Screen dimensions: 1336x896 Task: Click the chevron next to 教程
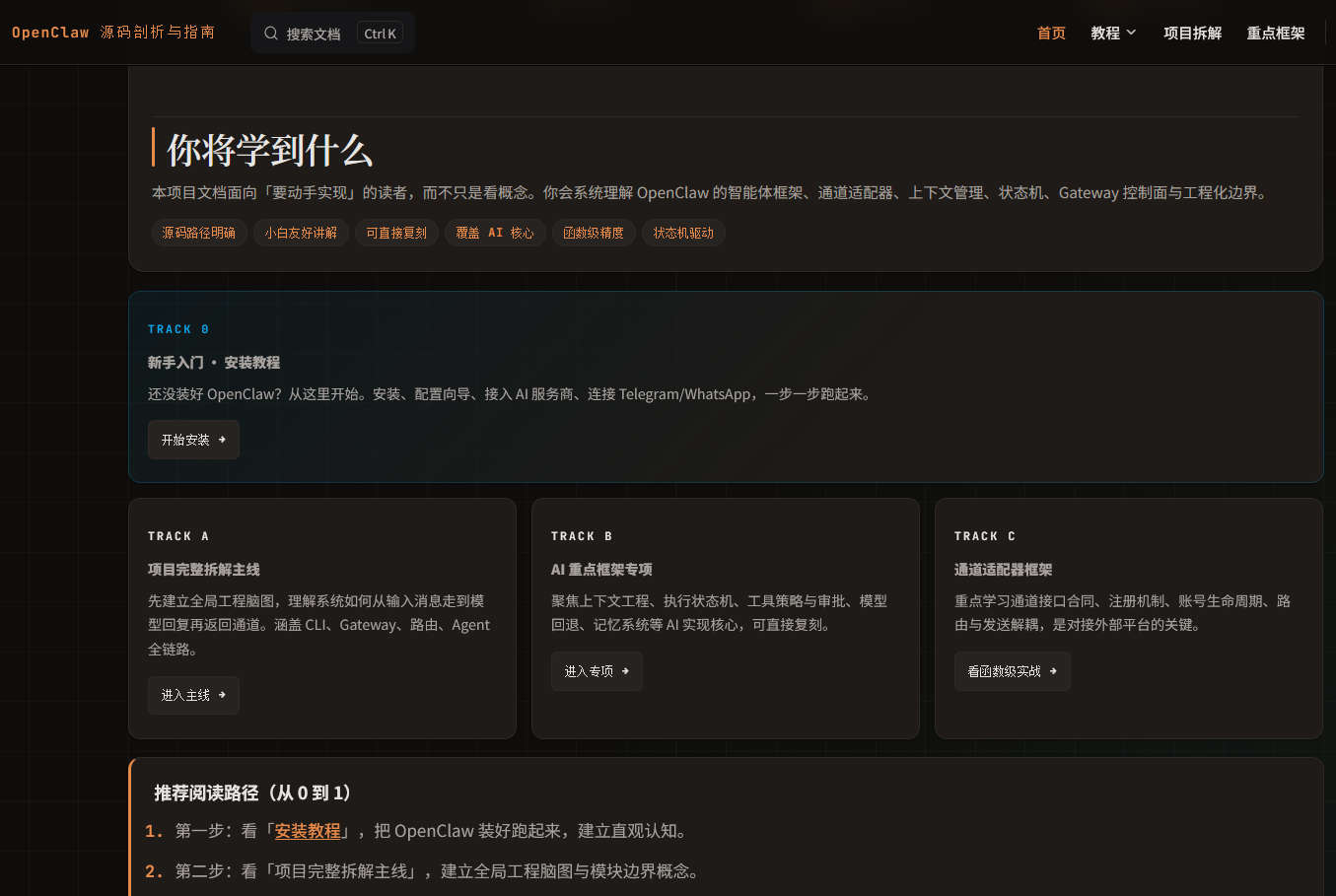click(x=1131, y=33)
